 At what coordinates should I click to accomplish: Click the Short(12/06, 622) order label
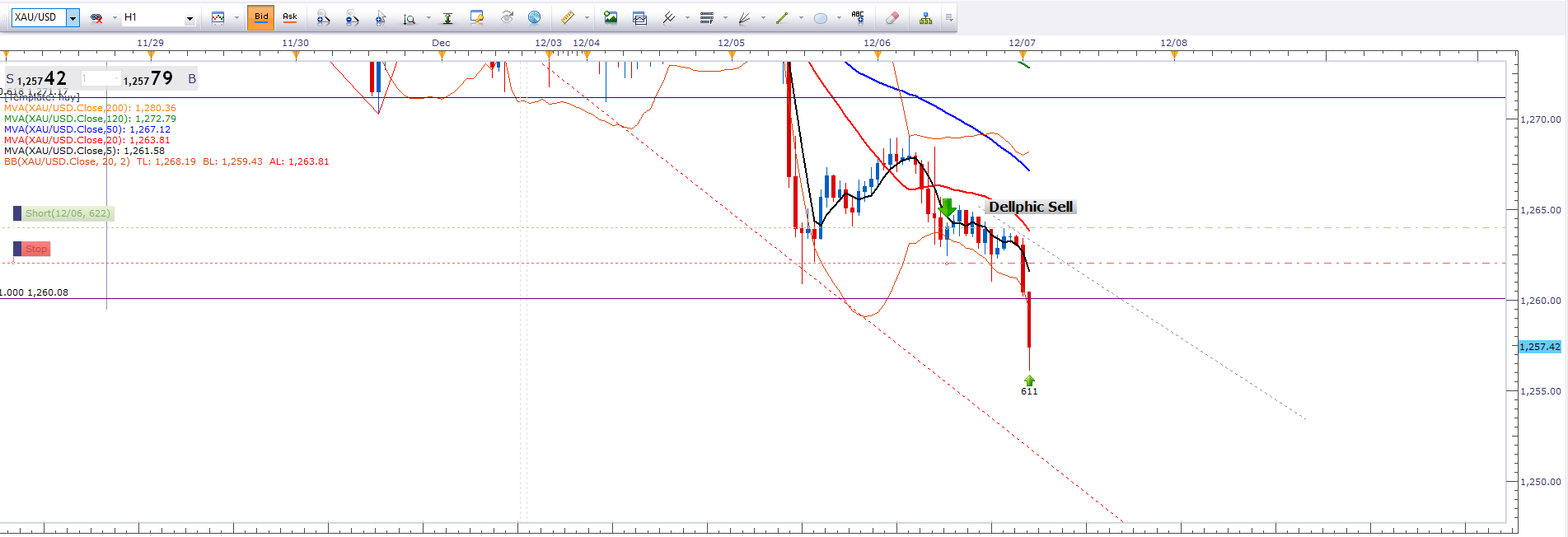(x=67, y=213)
